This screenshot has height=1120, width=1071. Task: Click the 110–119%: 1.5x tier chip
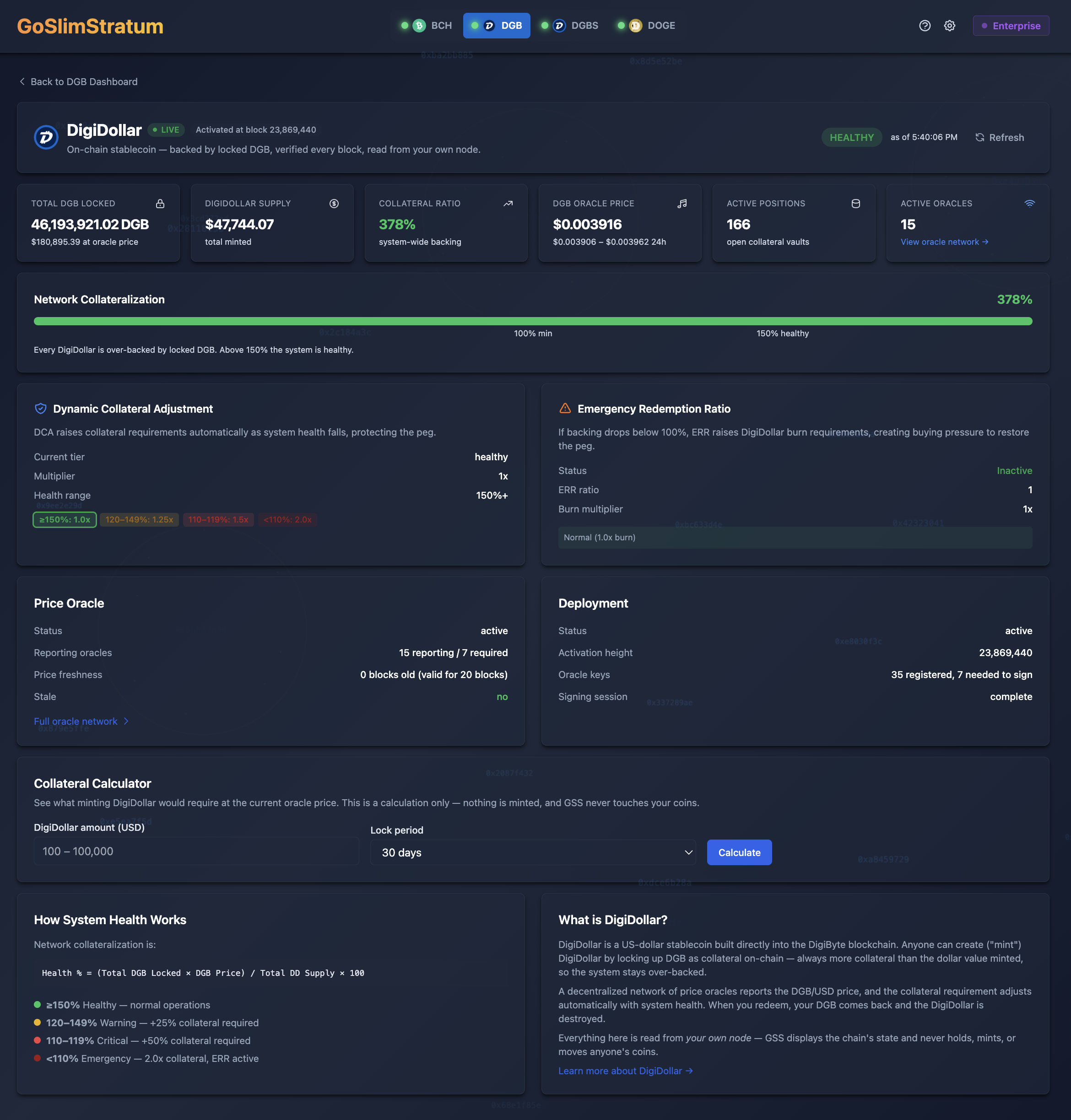click(218, 520)
